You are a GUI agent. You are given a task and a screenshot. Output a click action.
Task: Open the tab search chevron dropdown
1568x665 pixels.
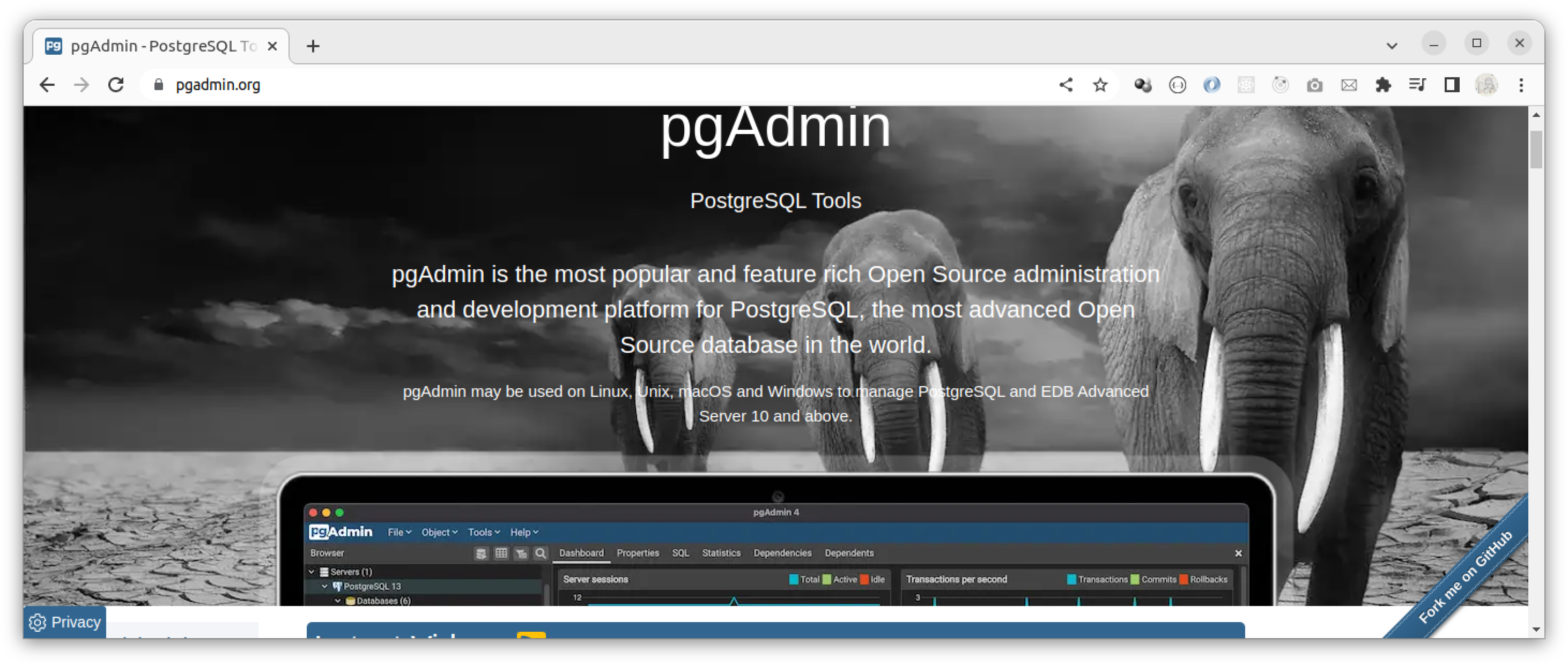coord(1392,45)
